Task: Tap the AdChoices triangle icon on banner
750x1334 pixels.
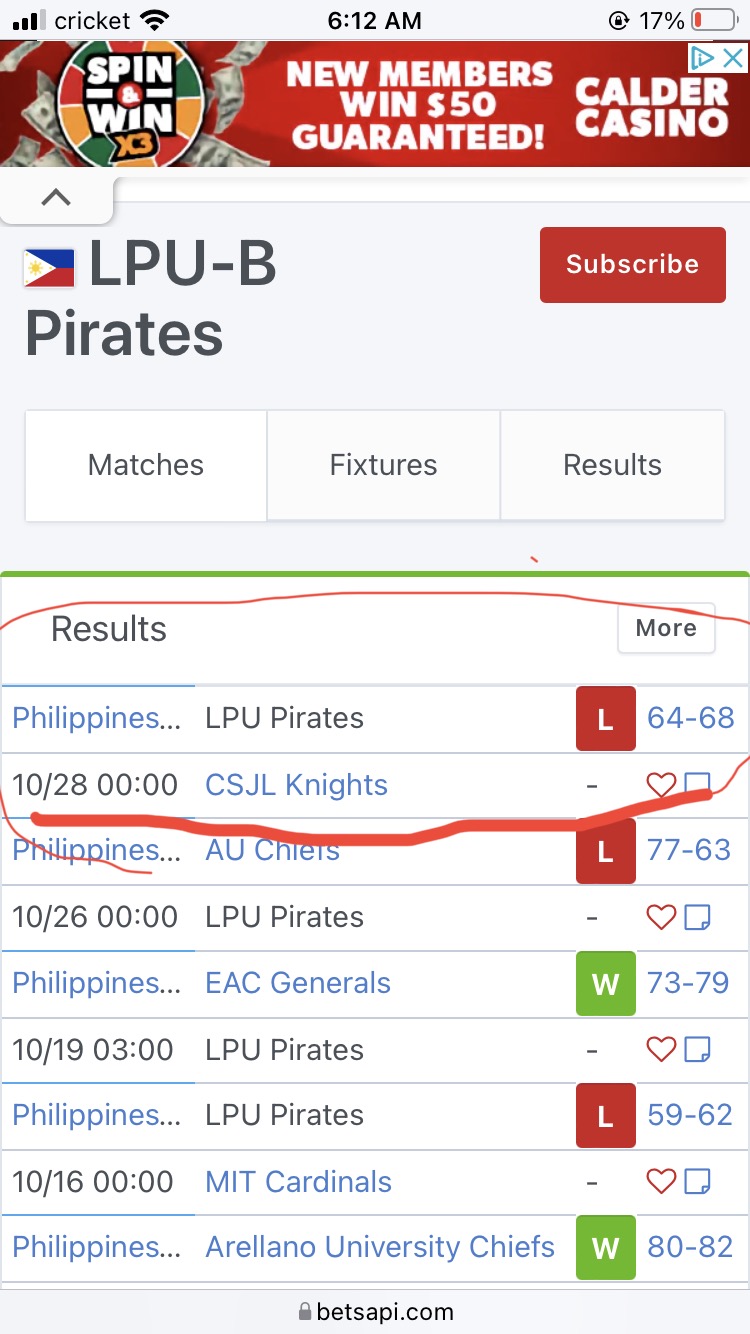Action: (x=704, y=58)
